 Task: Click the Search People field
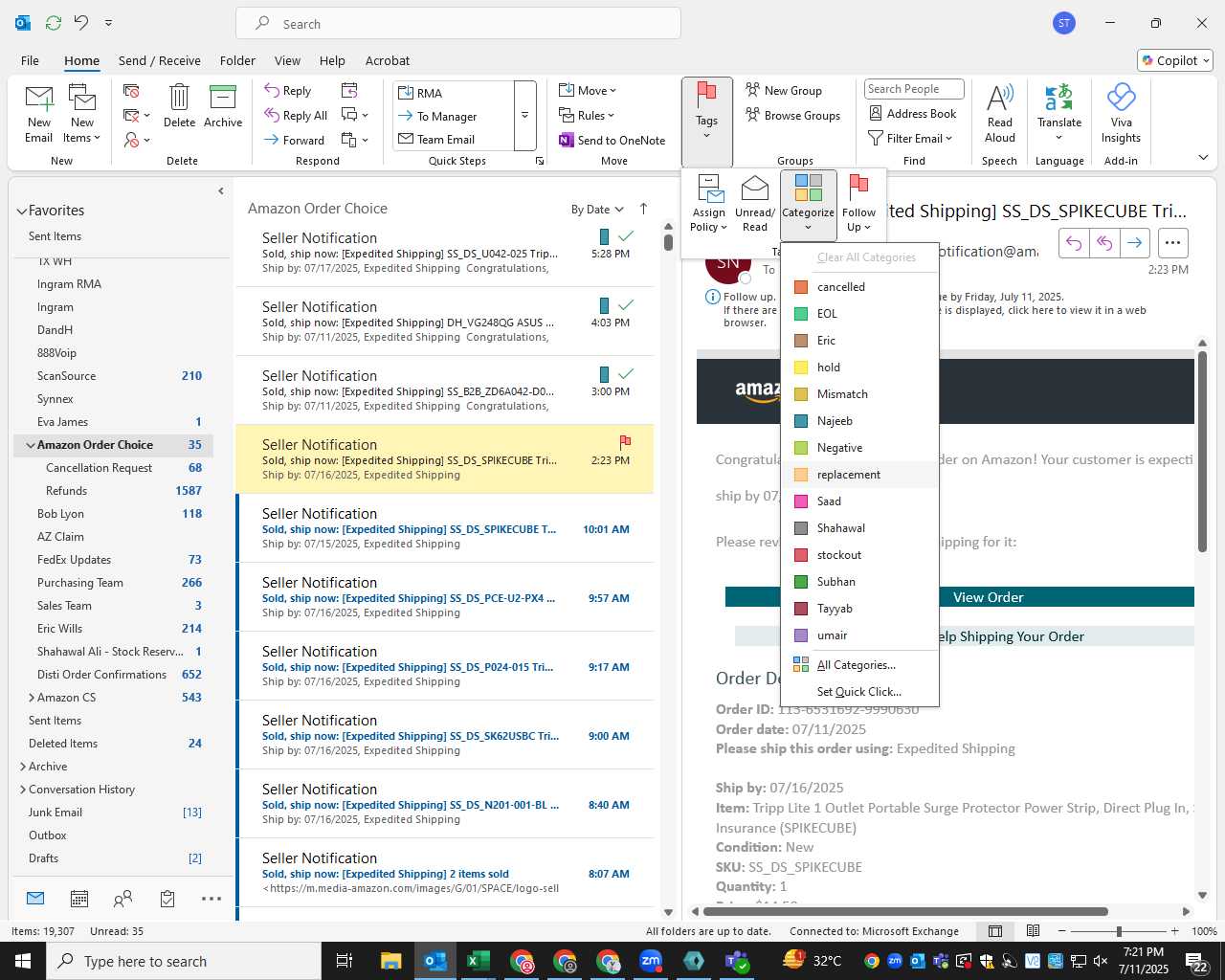914,89
